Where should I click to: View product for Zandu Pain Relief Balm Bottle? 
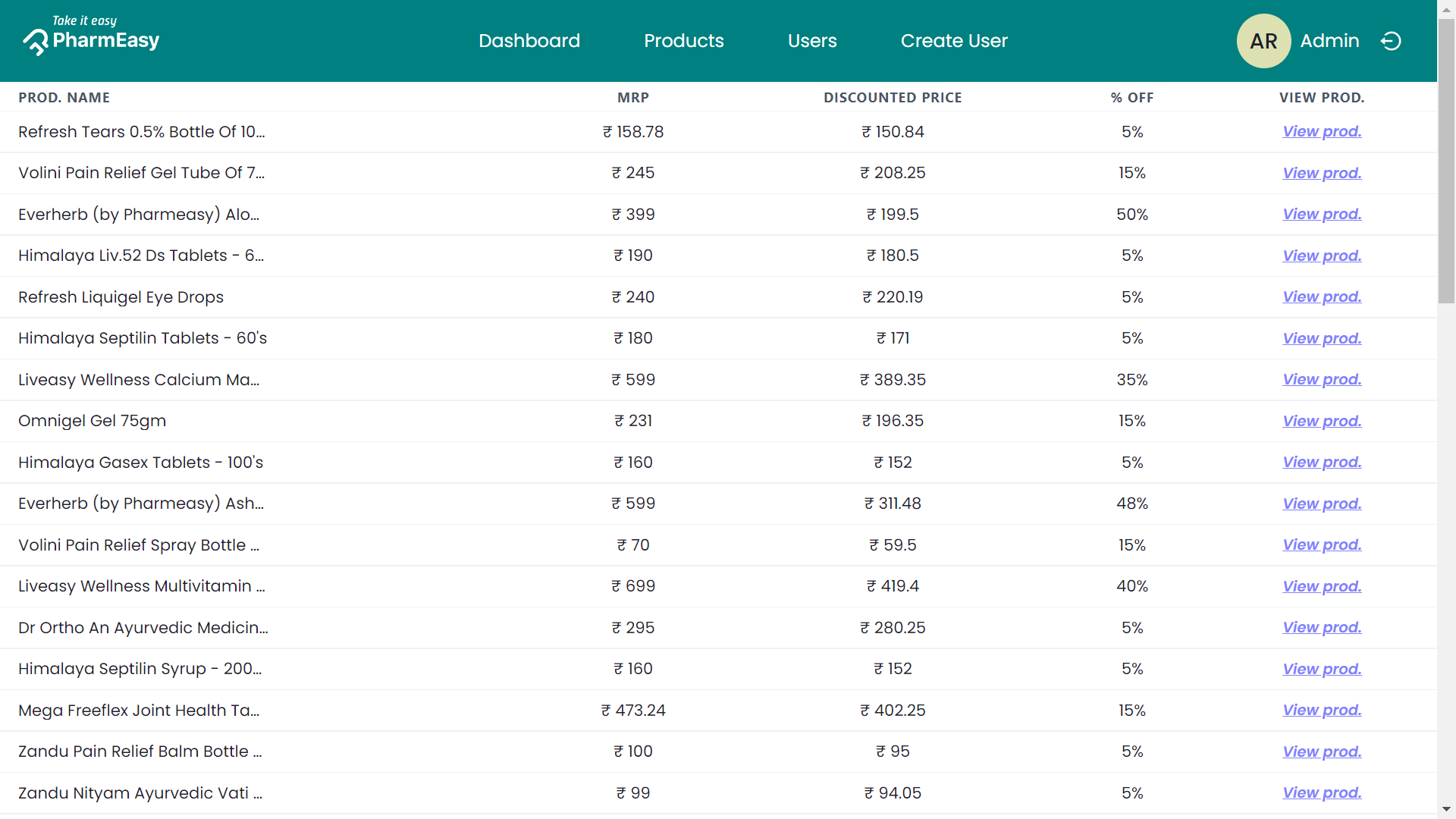click(x=1321, y=752)
